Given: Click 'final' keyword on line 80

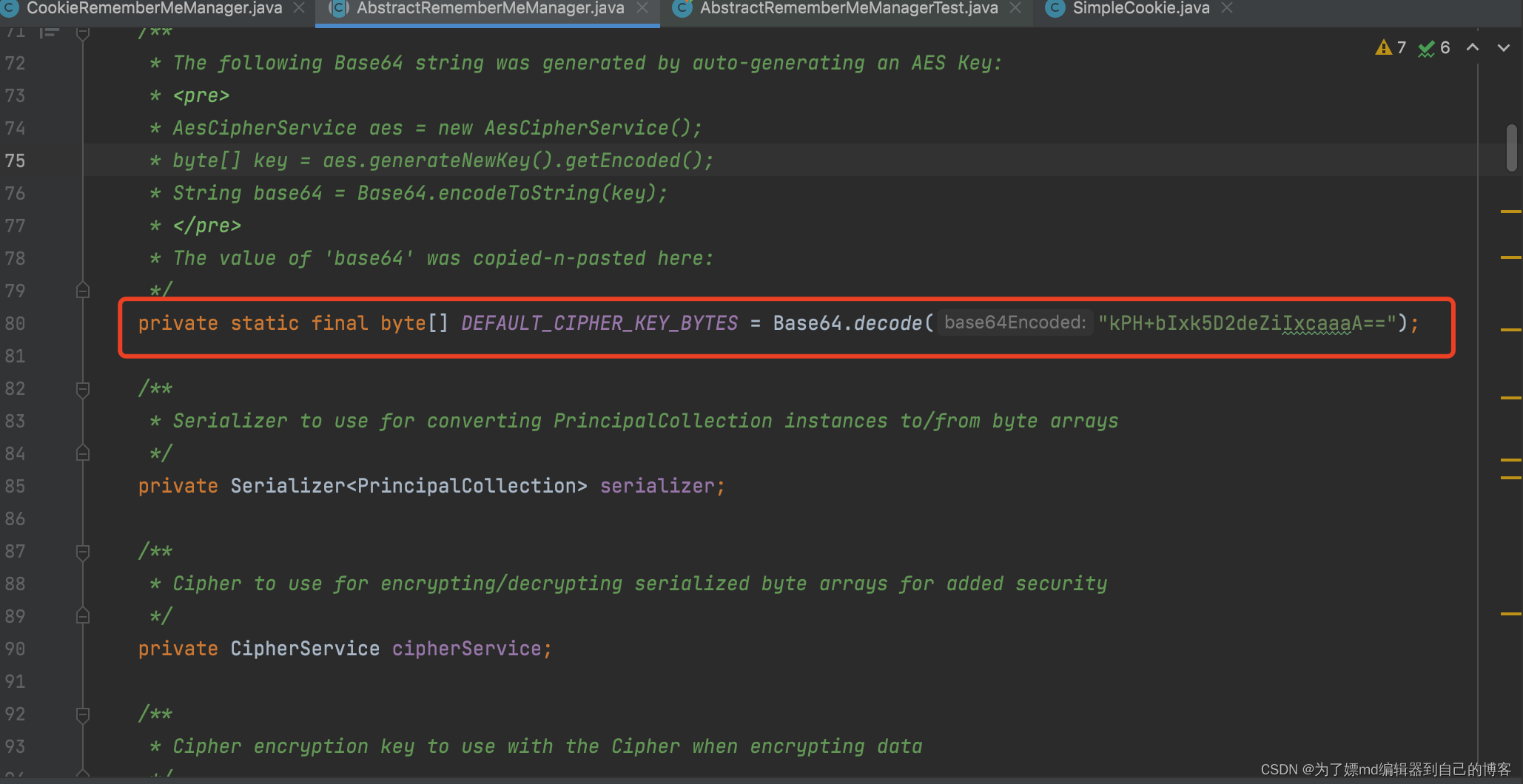Looking at the screenshot, I should click(339, 323).
